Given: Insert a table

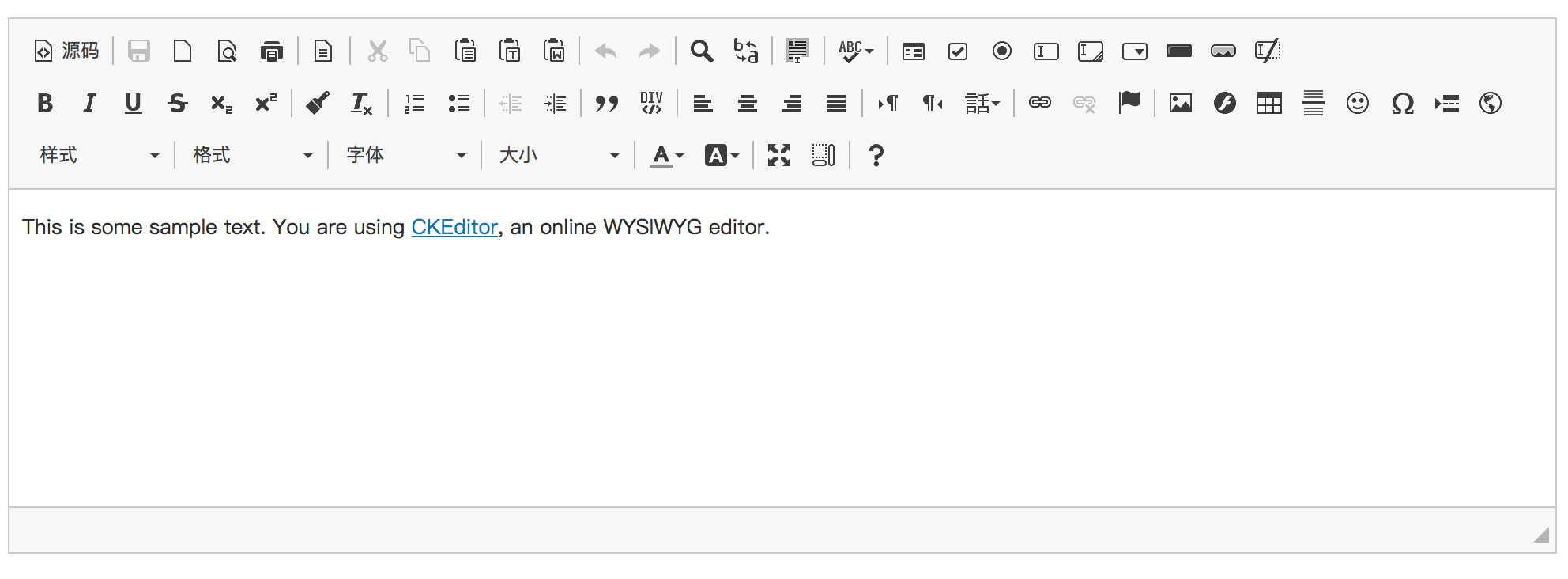Looking at the screenshot, I should tap(1269, 104).
